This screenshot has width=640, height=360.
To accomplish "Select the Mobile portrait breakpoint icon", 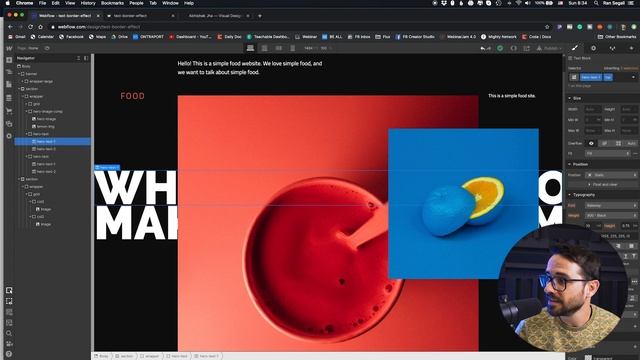I will pyautogui.click(x=292, y=48).
